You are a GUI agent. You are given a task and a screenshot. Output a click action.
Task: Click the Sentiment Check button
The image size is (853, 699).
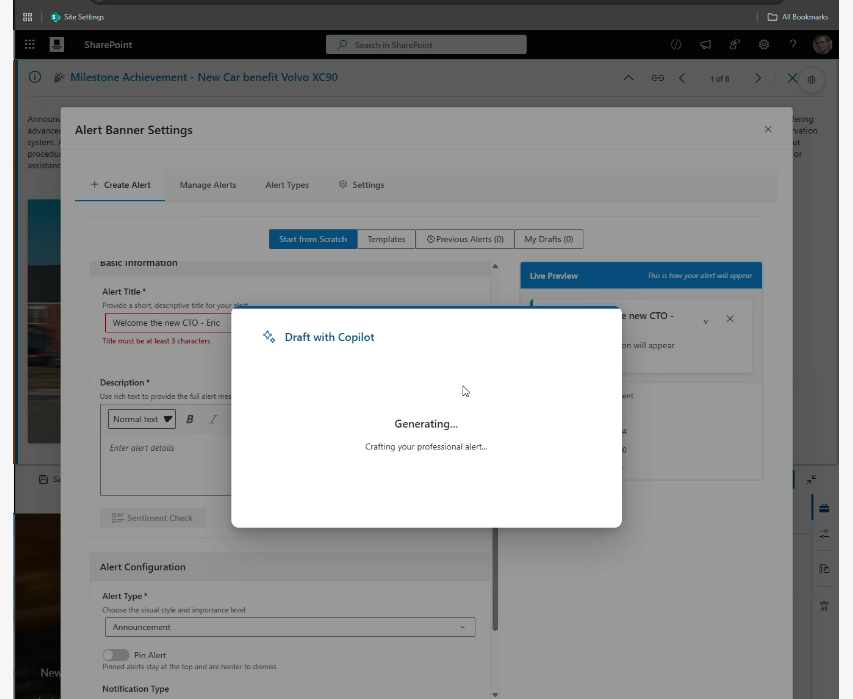pyautogui.click(x=153, y=517)
